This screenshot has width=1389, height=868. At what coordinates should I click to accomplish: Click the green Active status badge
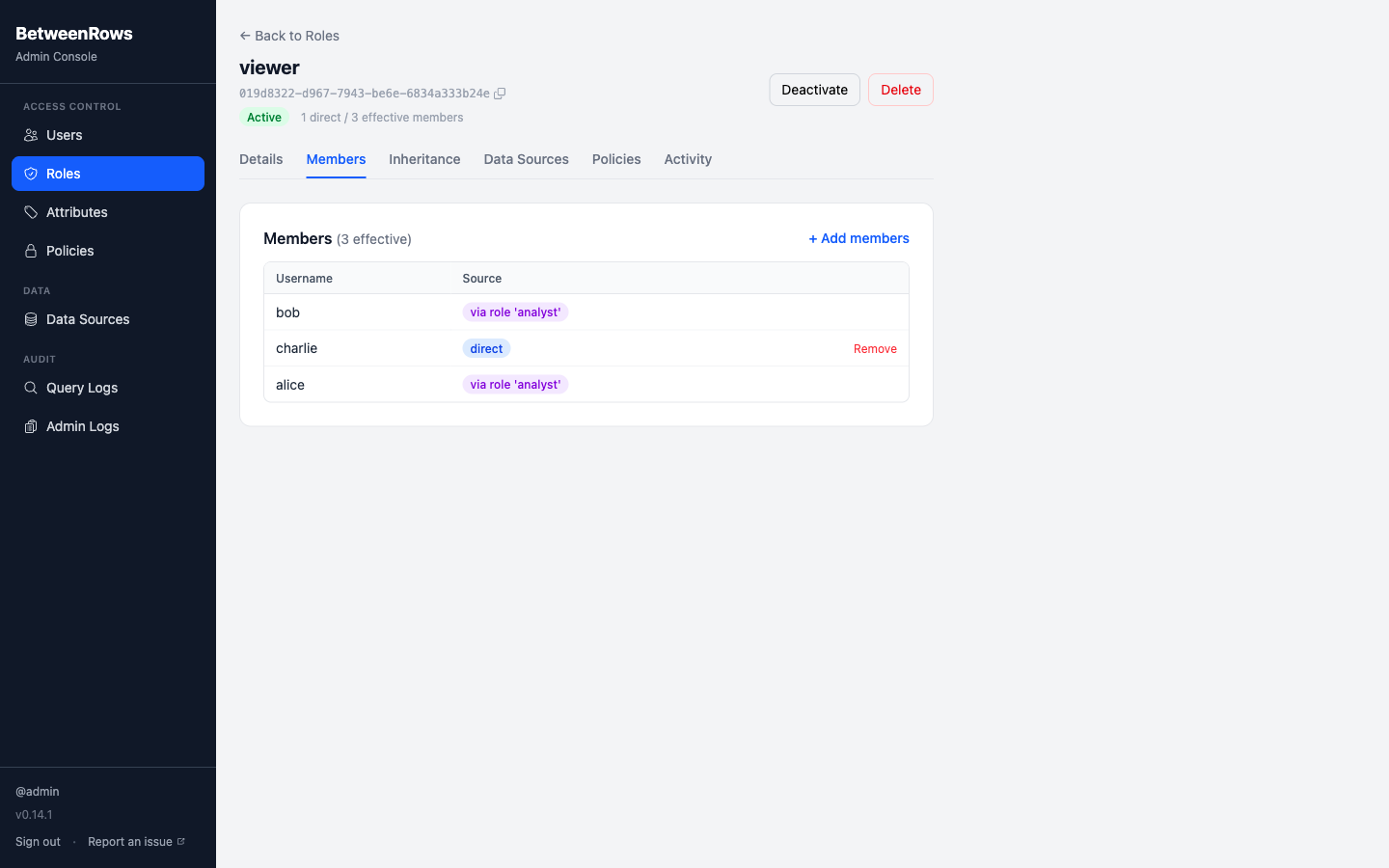click(x=263, y=117)
